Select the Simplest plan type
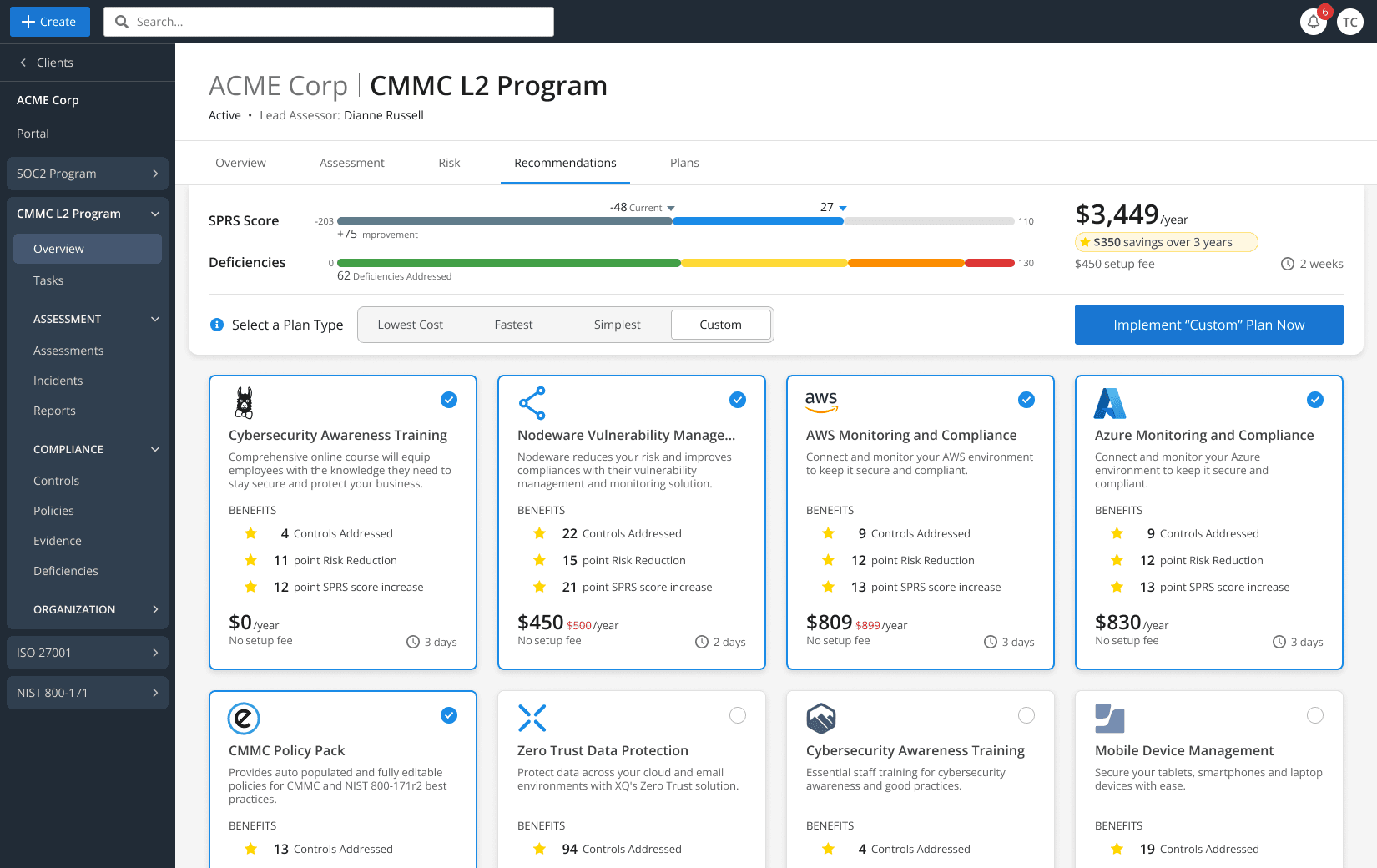The image size is (1377, 868). point(617,325)
